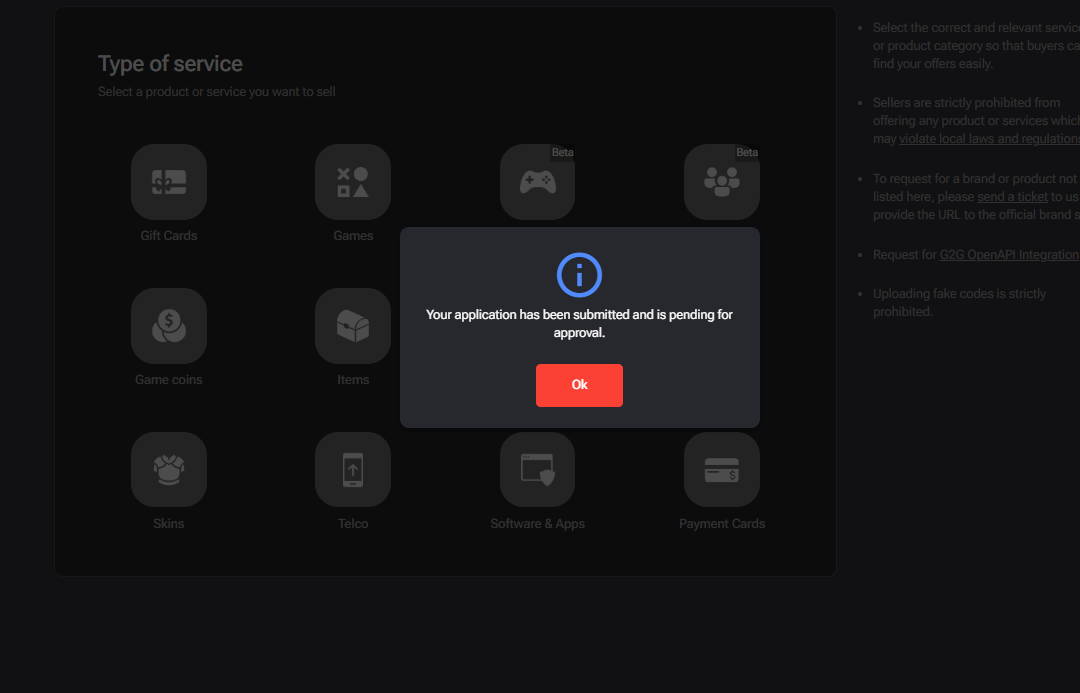Click the Telco label text
Screen dimensions: 1080x693
click(x=353, y=524)
